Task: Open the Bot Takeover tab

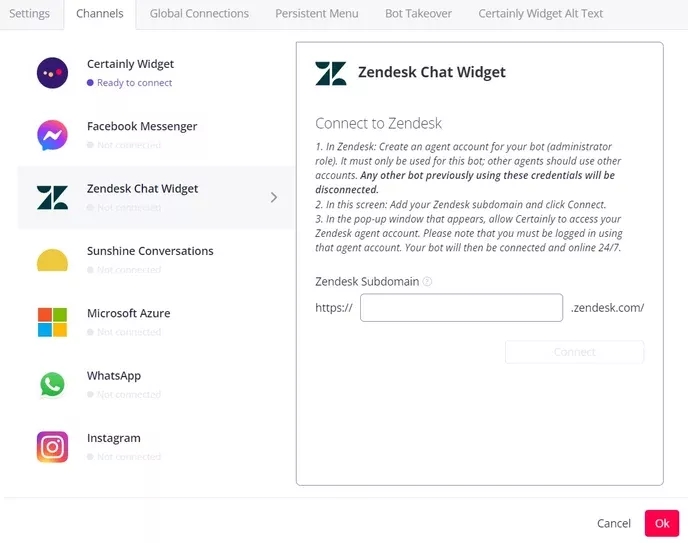Action: coord(418,14)
